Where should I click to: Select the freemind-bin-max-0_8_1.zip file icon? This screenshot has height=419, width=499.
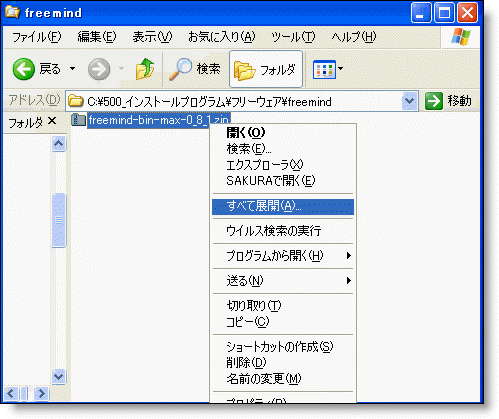pyautogui.click(x=79, y=120)
